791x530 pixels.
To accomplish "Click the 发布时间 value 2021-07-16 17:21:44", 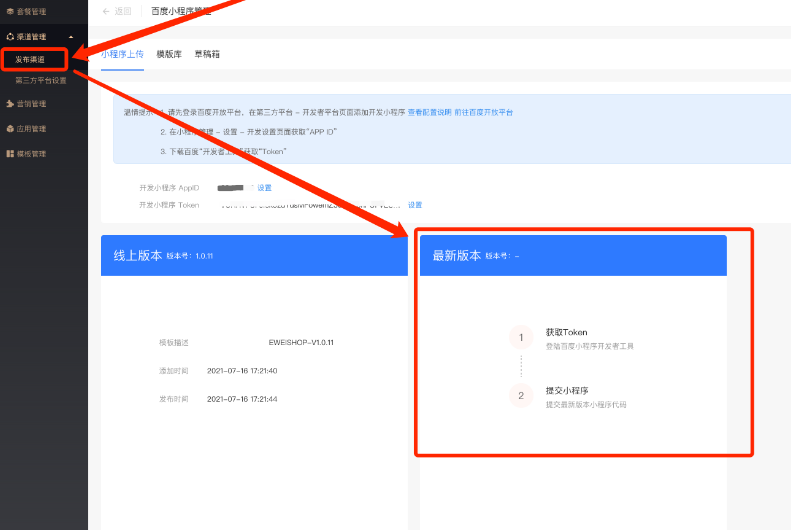I will pyautogui.click(x=242, y=399).
